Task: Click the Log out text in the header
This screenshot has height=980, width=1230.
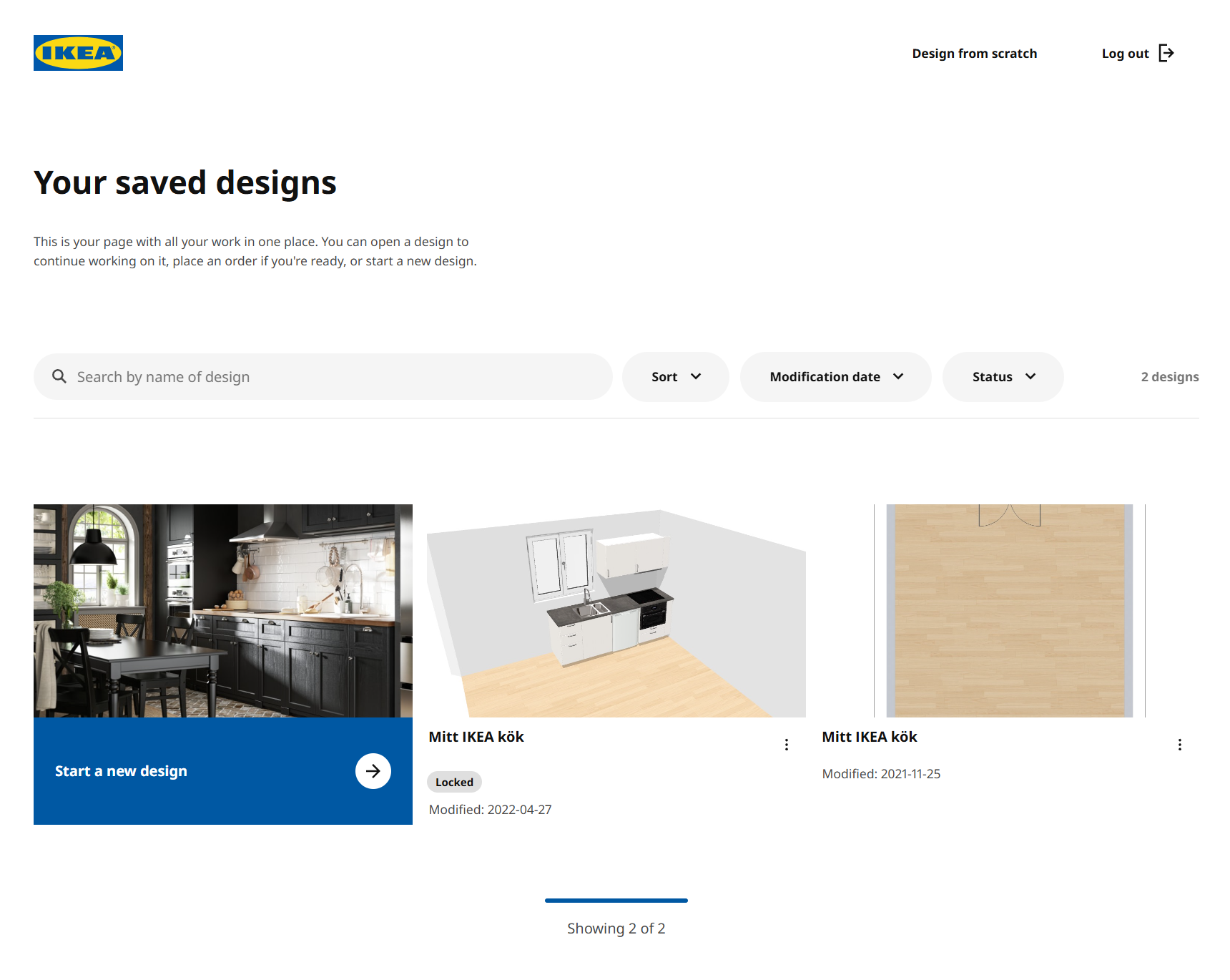Action: coord(1125,54)
